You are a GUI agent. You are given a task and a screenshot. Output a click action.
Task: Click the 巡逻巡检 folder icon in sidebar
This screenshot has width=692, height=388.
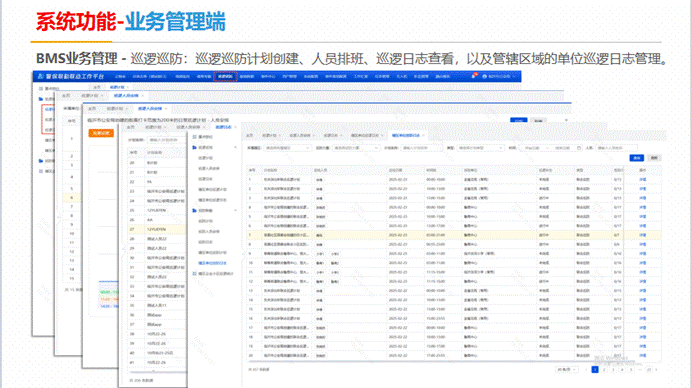(x=194, y=147)
